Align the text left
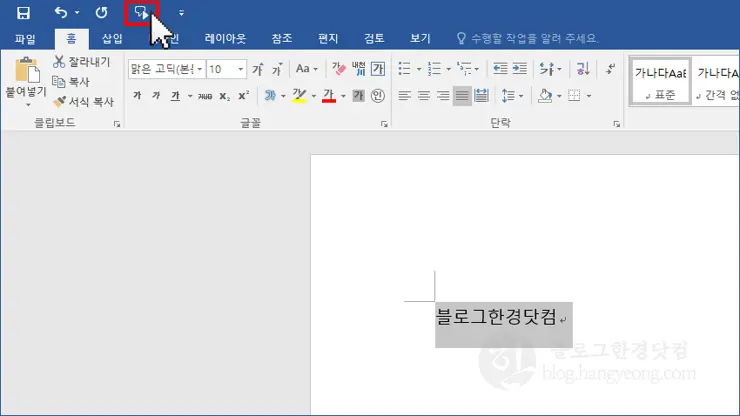Image resolution: width=740 pixels, height=416 pixels. pos(404,96)
